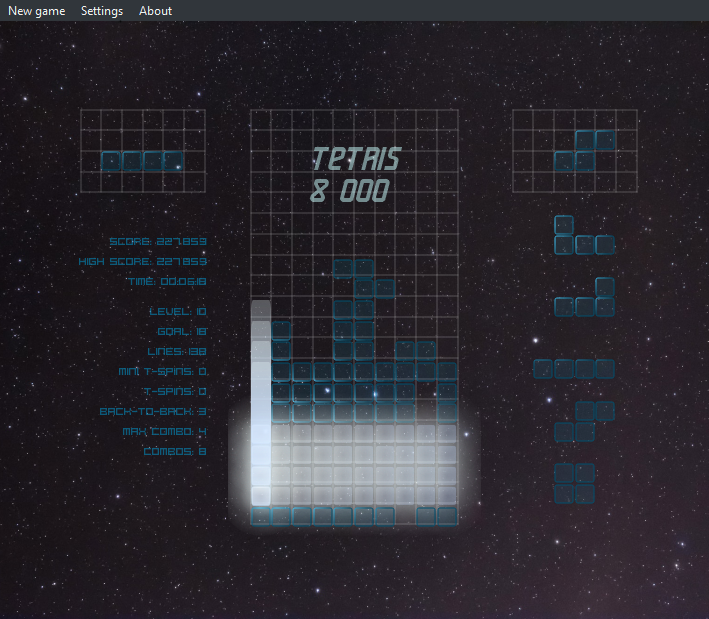Image resolution: width=709 pixels, height=619 pixels.
Task: Click the 'BACK-TO-BACK: 3' stat
Action: tap(153, 411)
